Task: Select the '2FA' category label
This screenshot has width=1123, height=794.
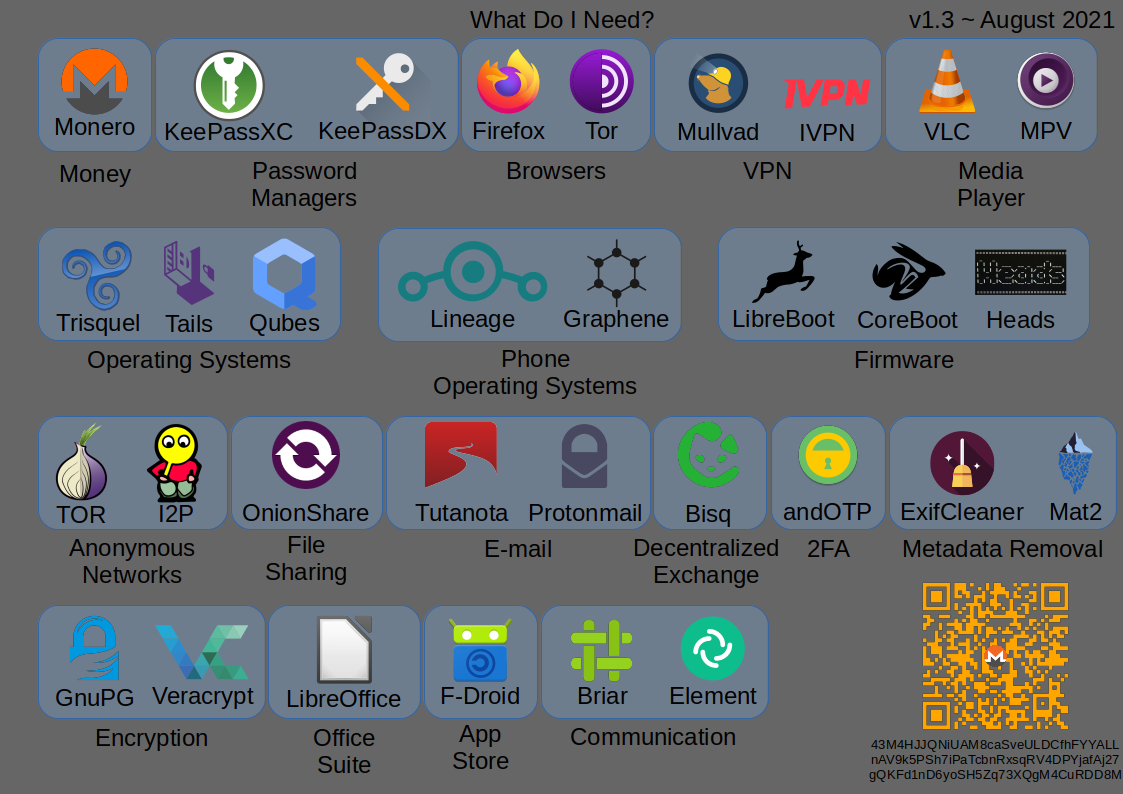Action: coord(829,549)
